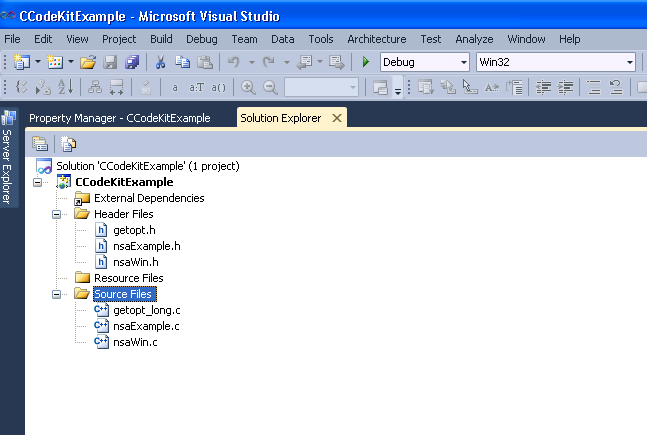The image size is (647, 435).
Task: Click the Undo arrow icon
Action: [x=234, y=62]
